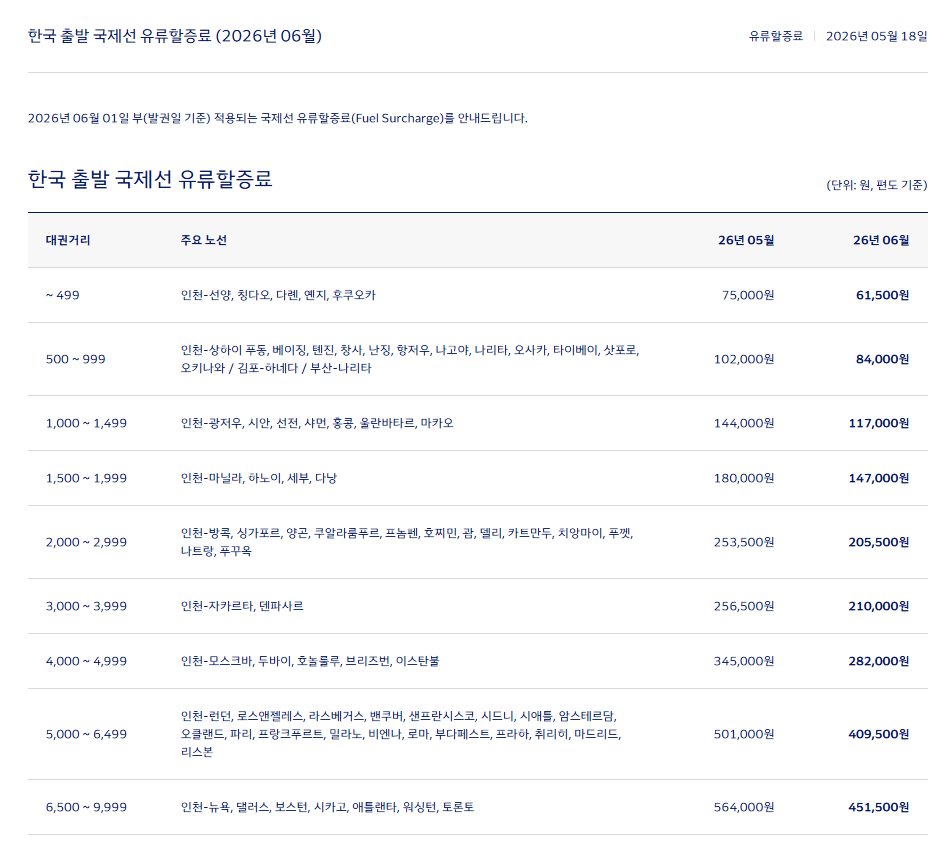Click the 102,000원 May surcharge value
The height and width of the screenshot is (844, 952).
coord(744,359)
